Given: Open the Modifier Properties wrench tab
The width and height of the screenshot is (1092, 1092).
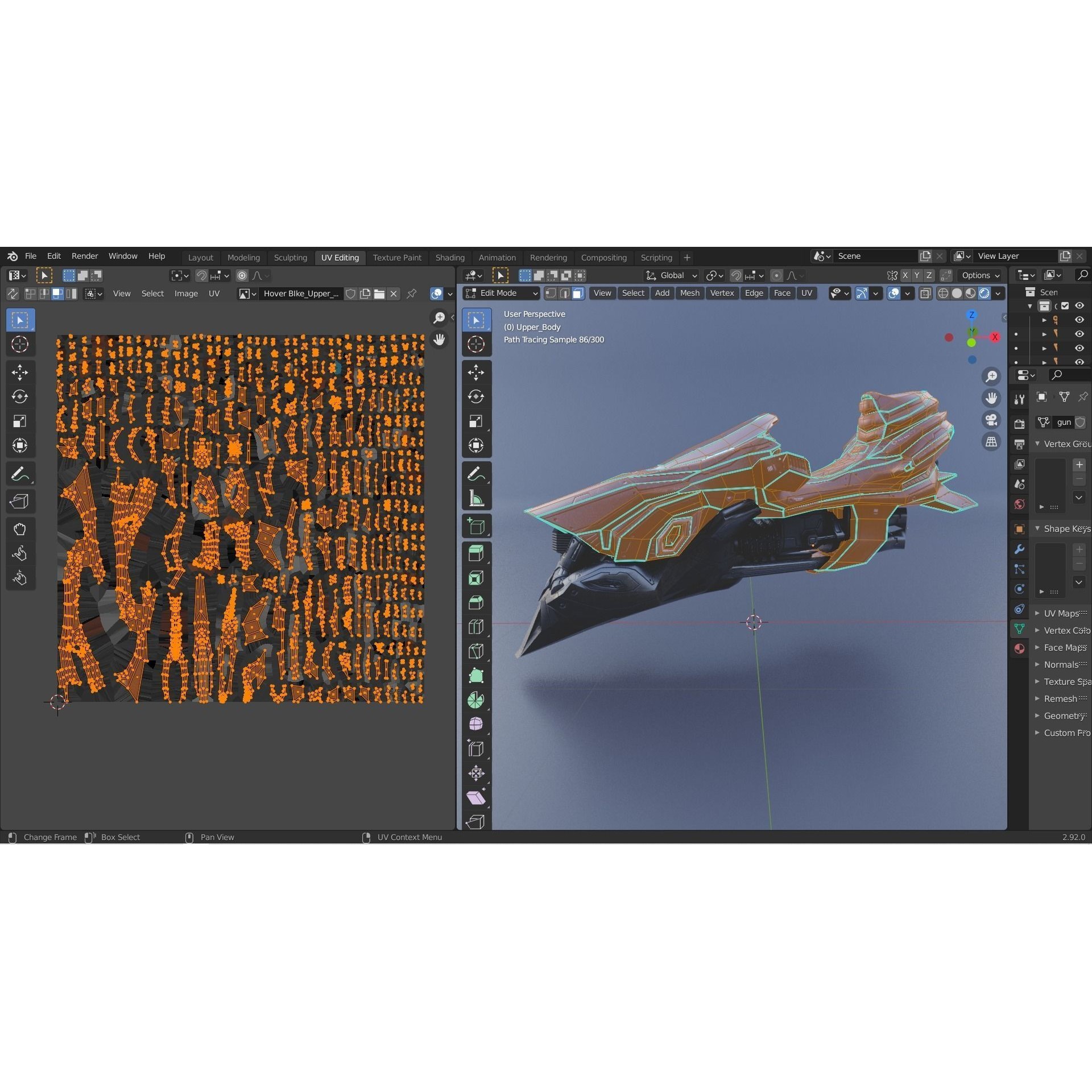Looking at the screenshot, I should (x=1020, y=549).
